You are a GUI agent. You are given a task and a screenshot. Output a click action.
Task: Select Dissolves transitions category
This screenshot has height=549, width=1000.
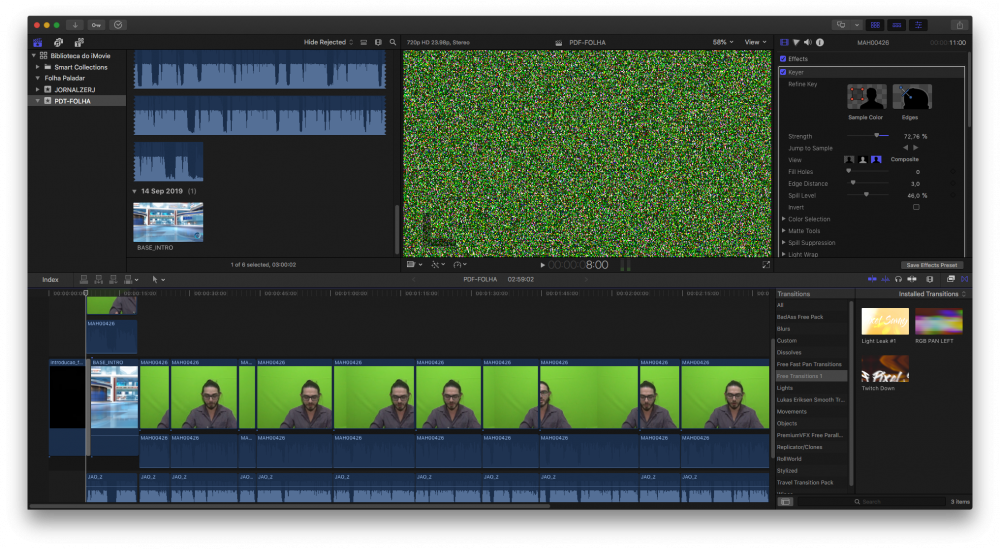[x=789, y=353]
